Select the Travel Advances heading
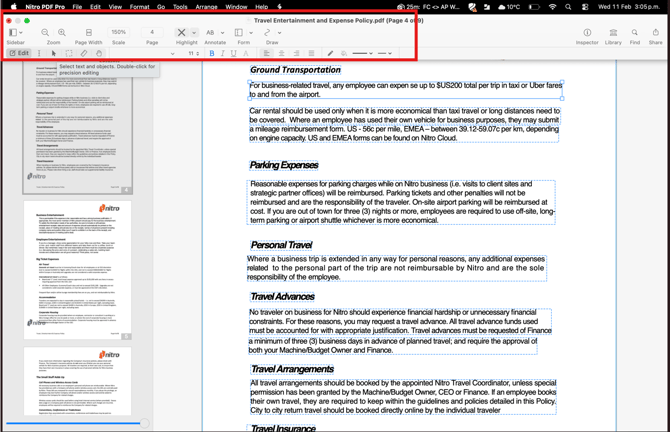 pos(282,297)
